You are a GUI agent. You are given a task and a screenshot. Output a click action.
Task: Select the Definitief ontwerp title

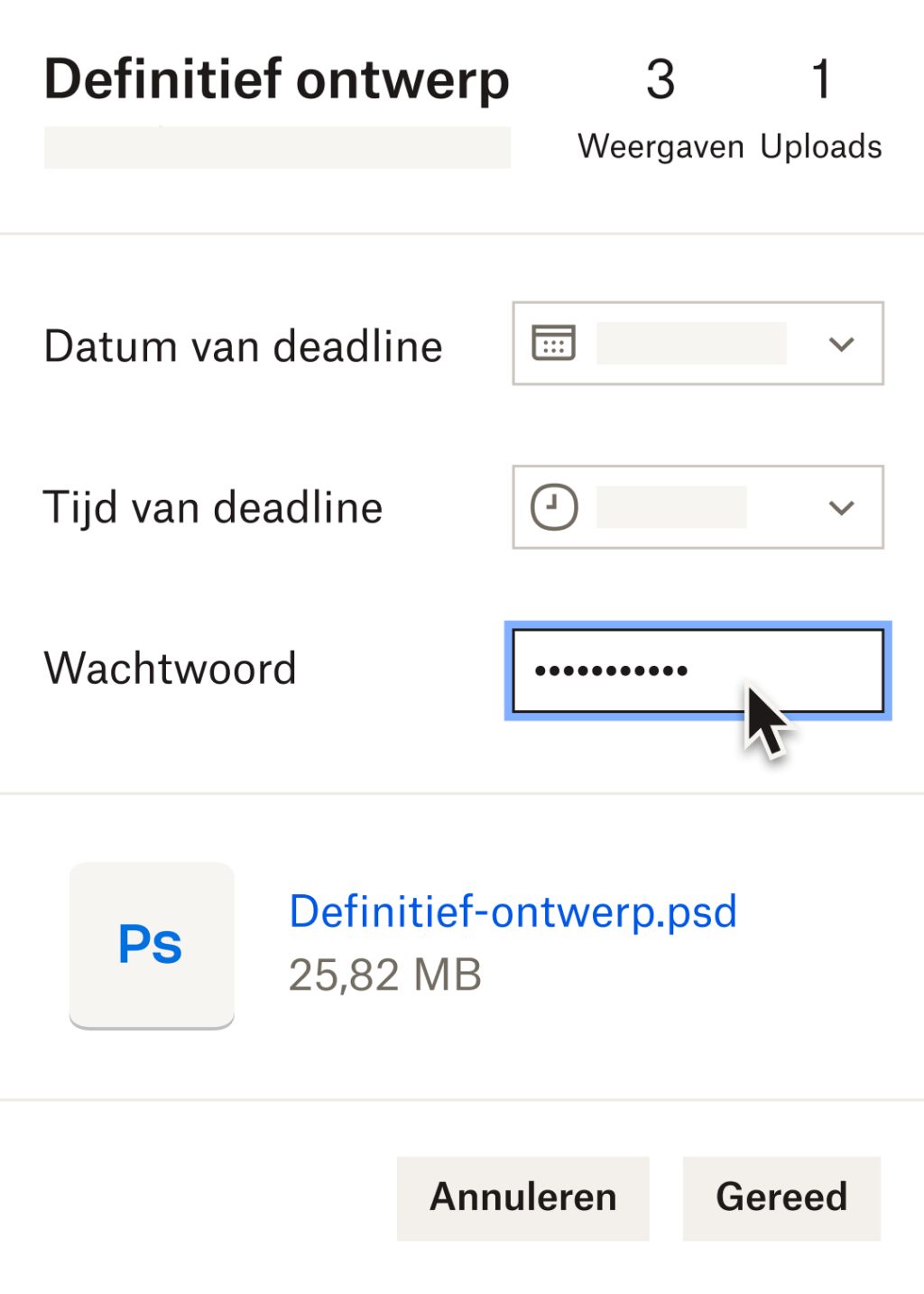[275, 79]
